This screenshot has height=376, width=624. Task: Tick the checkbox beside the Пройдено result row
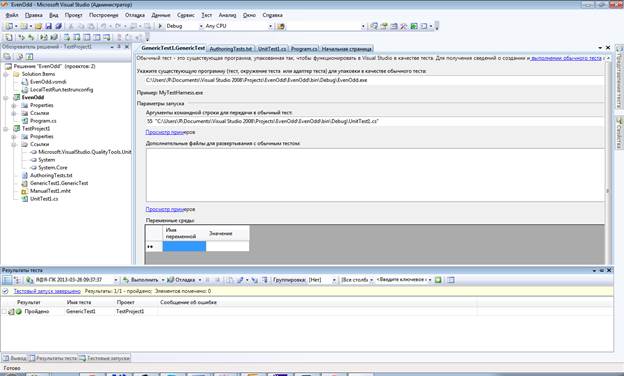click(x=4, y=312)
